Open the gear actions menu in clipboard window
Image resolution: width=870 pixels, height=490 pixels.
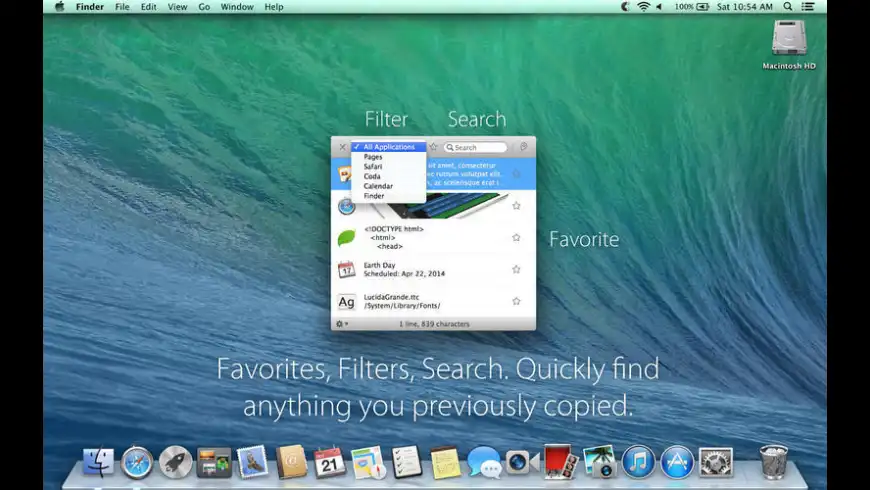342,324
